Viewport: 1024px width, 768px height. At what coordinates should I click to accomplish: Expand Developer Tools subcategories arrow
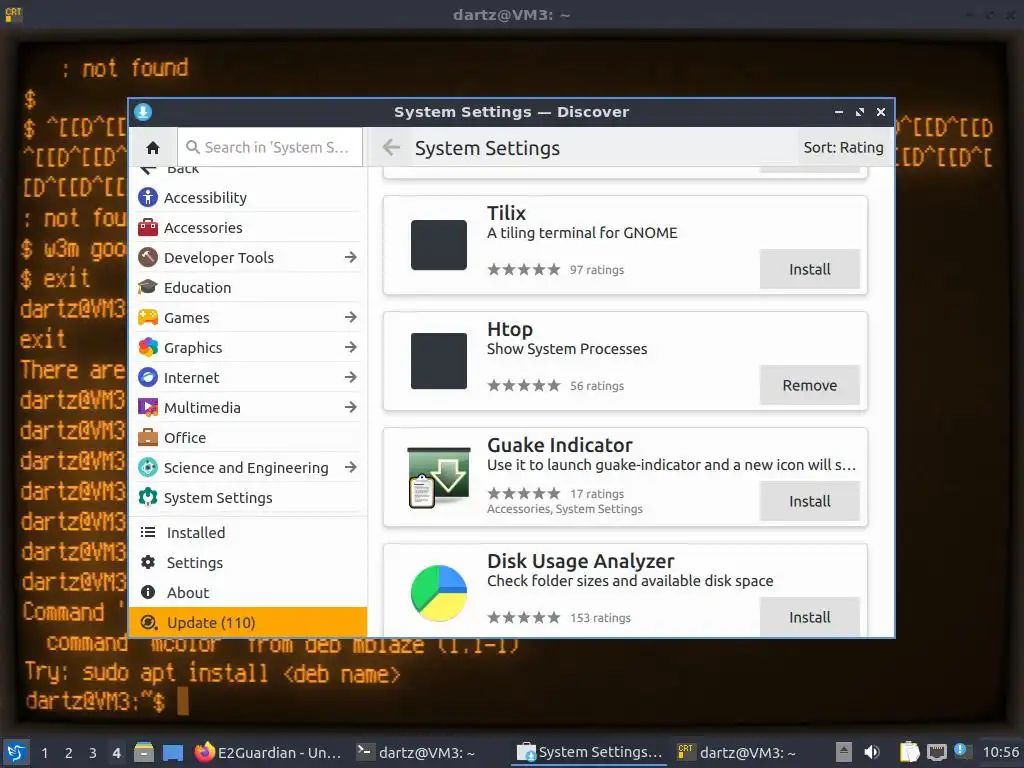coord(351,257)
